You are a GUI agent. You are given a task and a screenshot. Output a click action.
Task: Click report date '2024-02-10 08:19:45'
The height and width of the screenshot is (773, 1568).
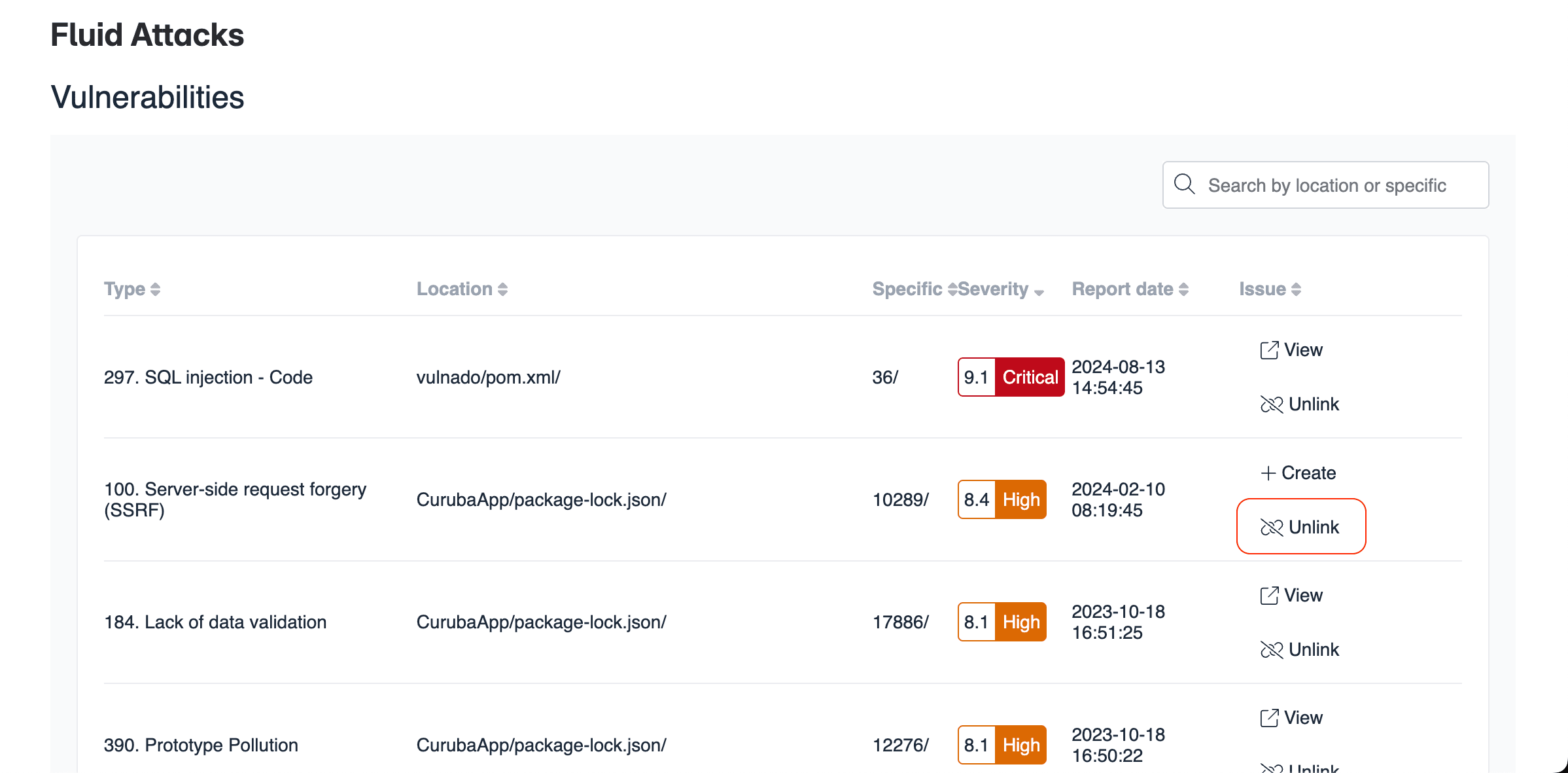pyautogui.click(x=1119, y=499)
